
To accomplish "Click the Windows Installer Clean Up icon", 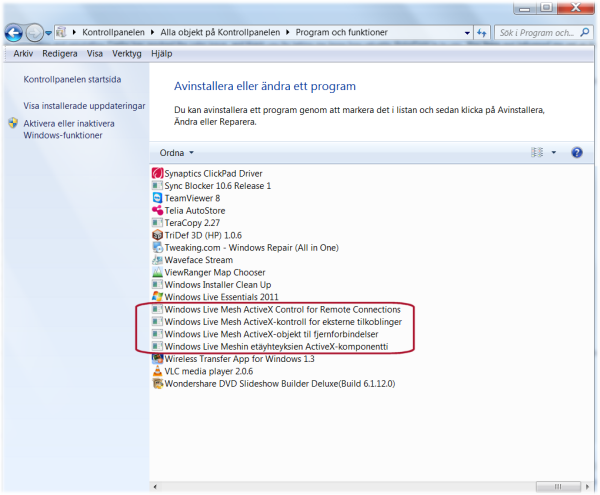I will tap(157, 285).
